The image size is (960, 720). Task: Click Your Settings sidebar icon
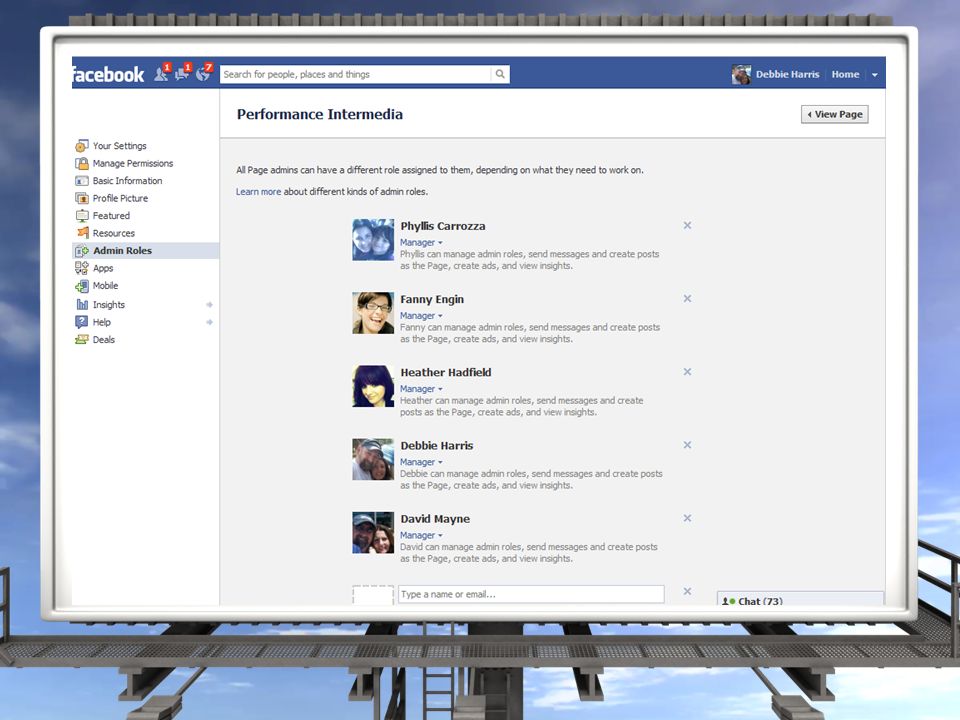(x=81, y=146)
